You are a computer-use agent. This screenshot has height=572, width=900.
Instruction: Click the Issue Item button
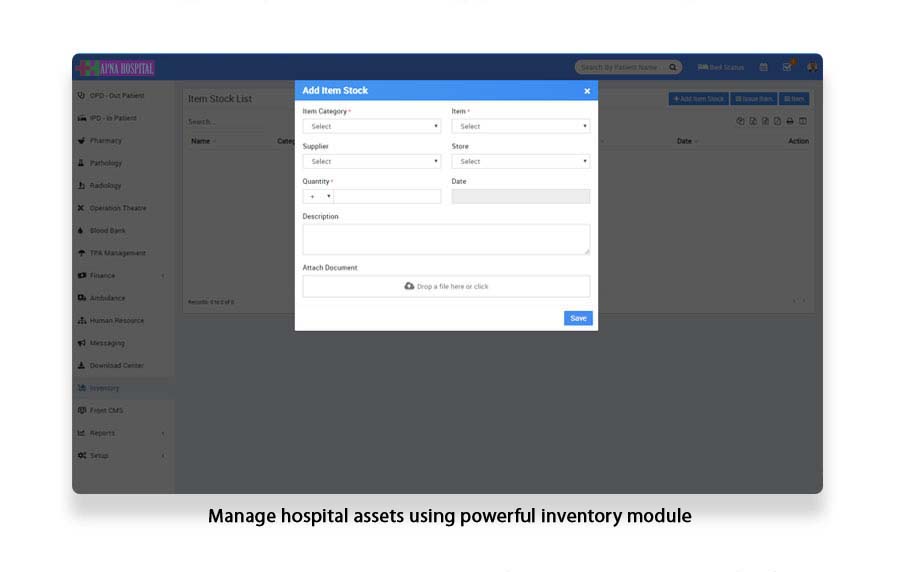(754, 99)
